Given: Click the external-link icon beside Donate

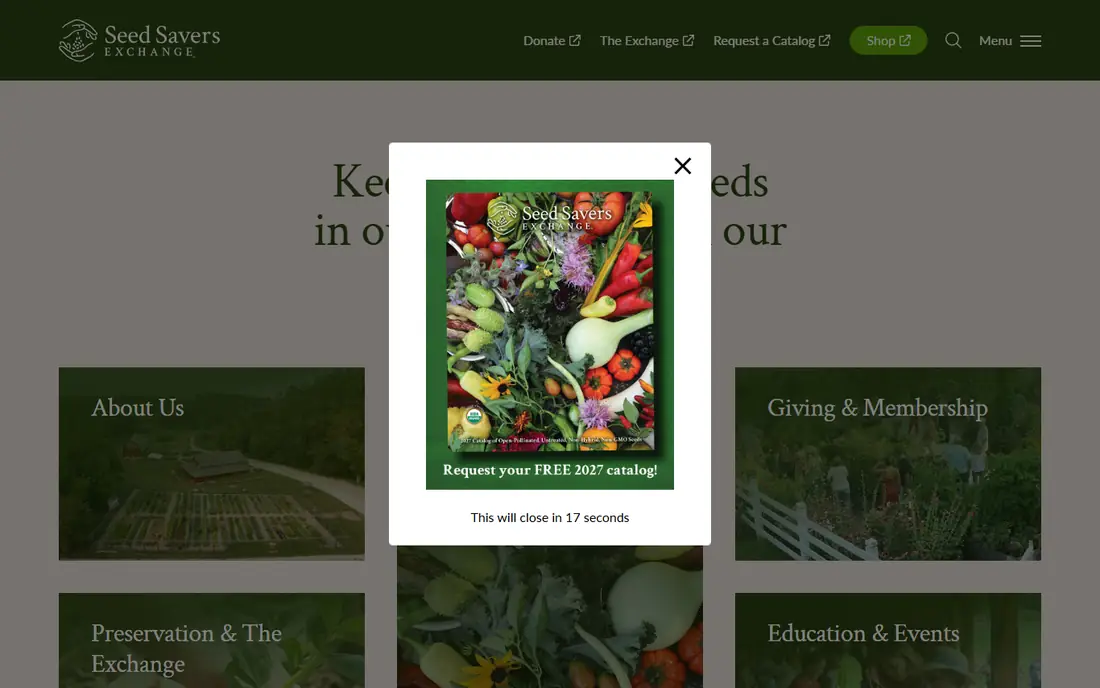Looking at the screenshot, I should click(x=575, y=41).
